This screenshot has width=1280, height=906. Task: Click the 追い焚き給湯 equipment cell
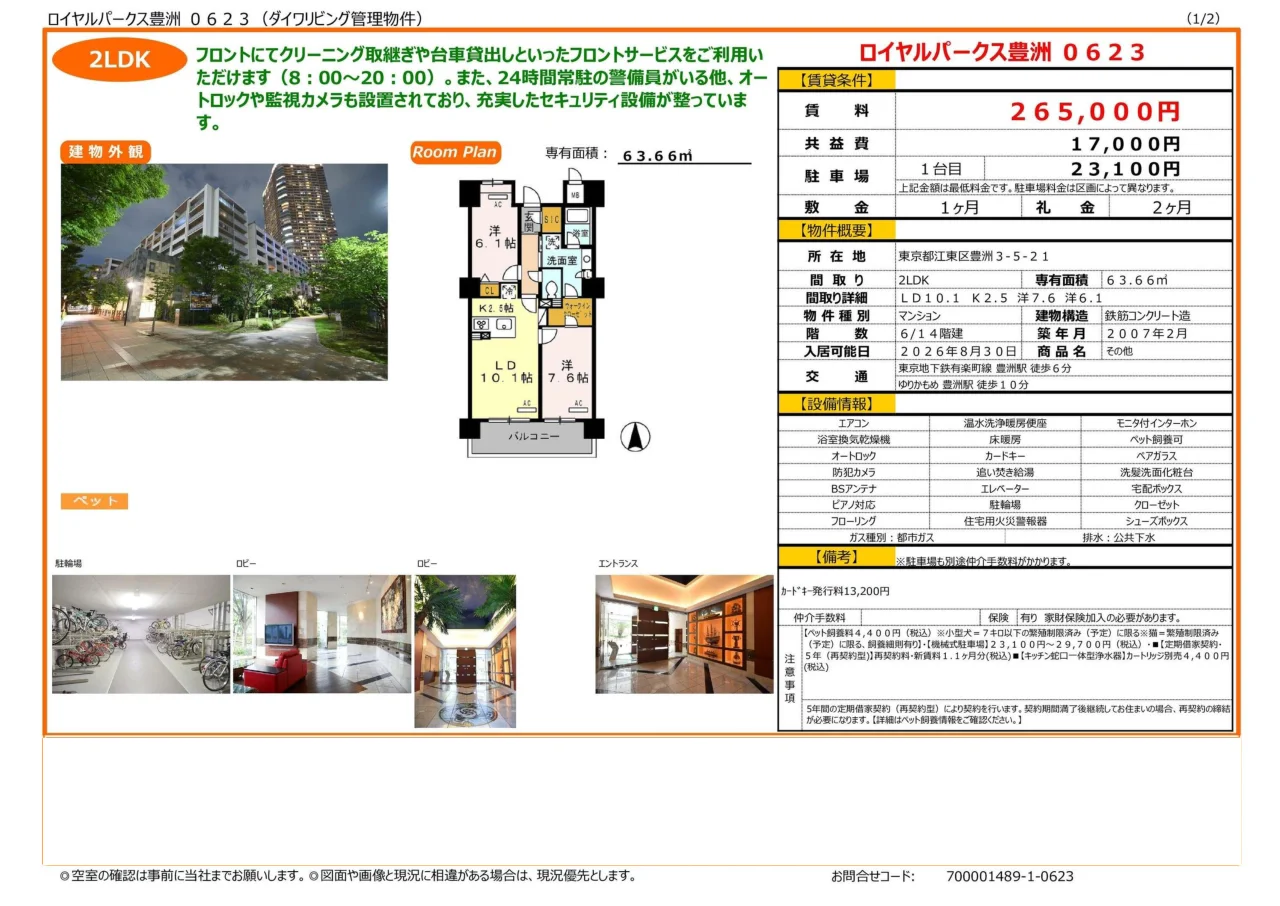click(1004, 472)
